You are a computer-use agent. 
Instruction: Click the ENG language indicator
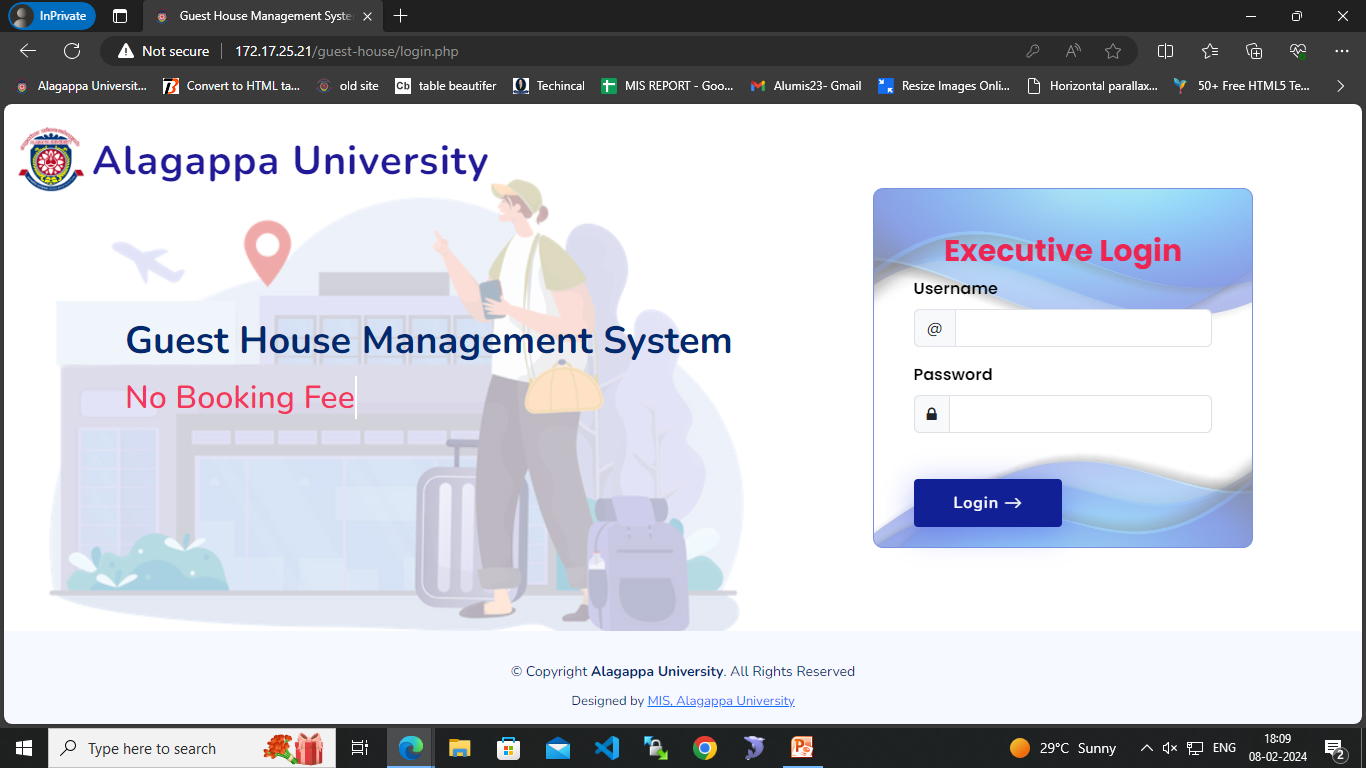pyautogui.click(x=1224, y=748)
